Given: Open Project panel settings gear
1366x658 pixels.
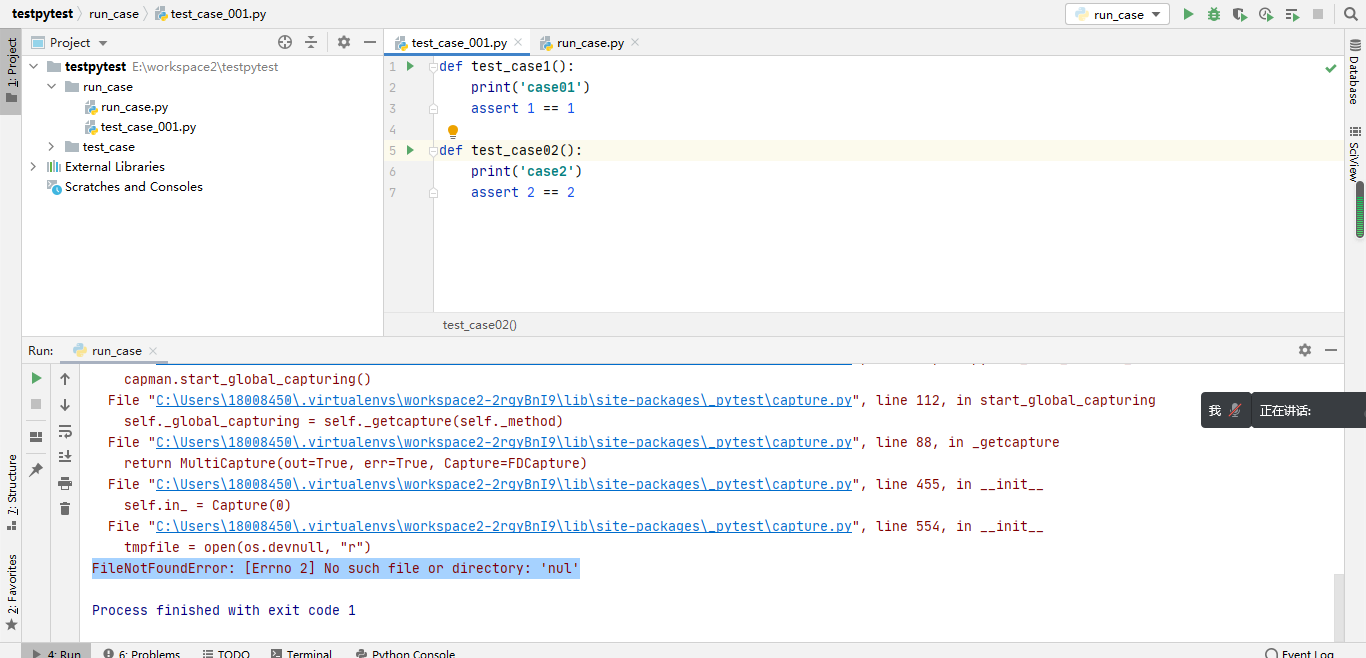Looking at the screenshot, I should (x=344, y=42).
